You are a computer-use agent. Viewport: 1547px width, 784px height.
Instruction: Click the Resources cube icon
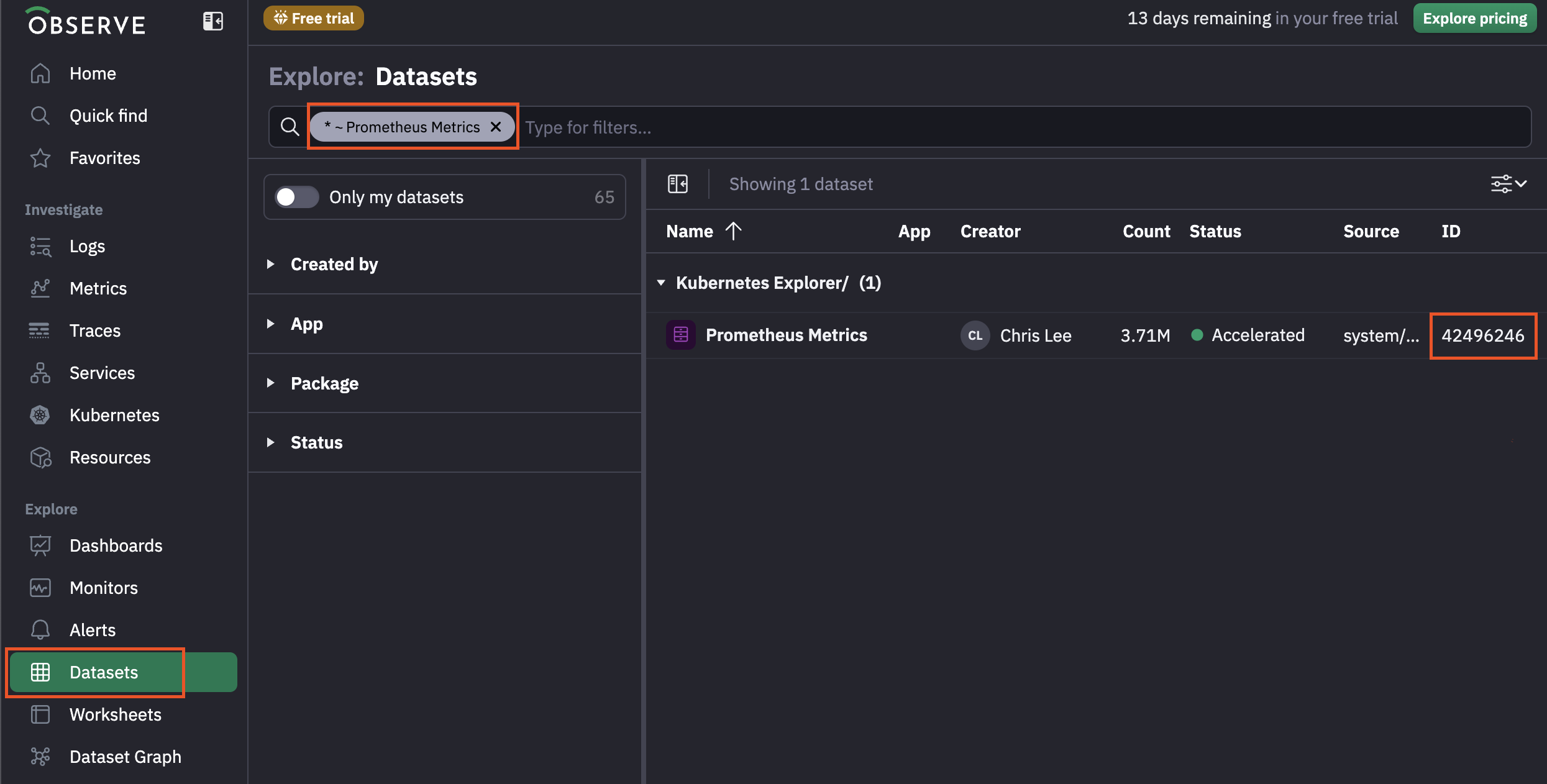point(40,457)
